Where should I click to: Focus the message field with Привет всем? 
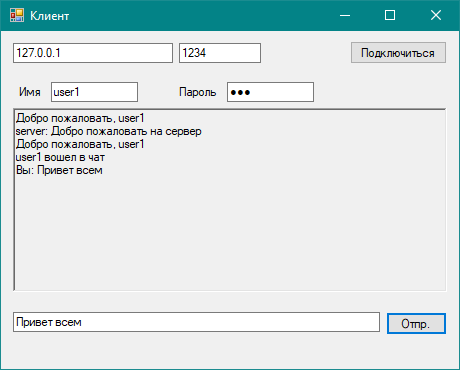[196, 322]
